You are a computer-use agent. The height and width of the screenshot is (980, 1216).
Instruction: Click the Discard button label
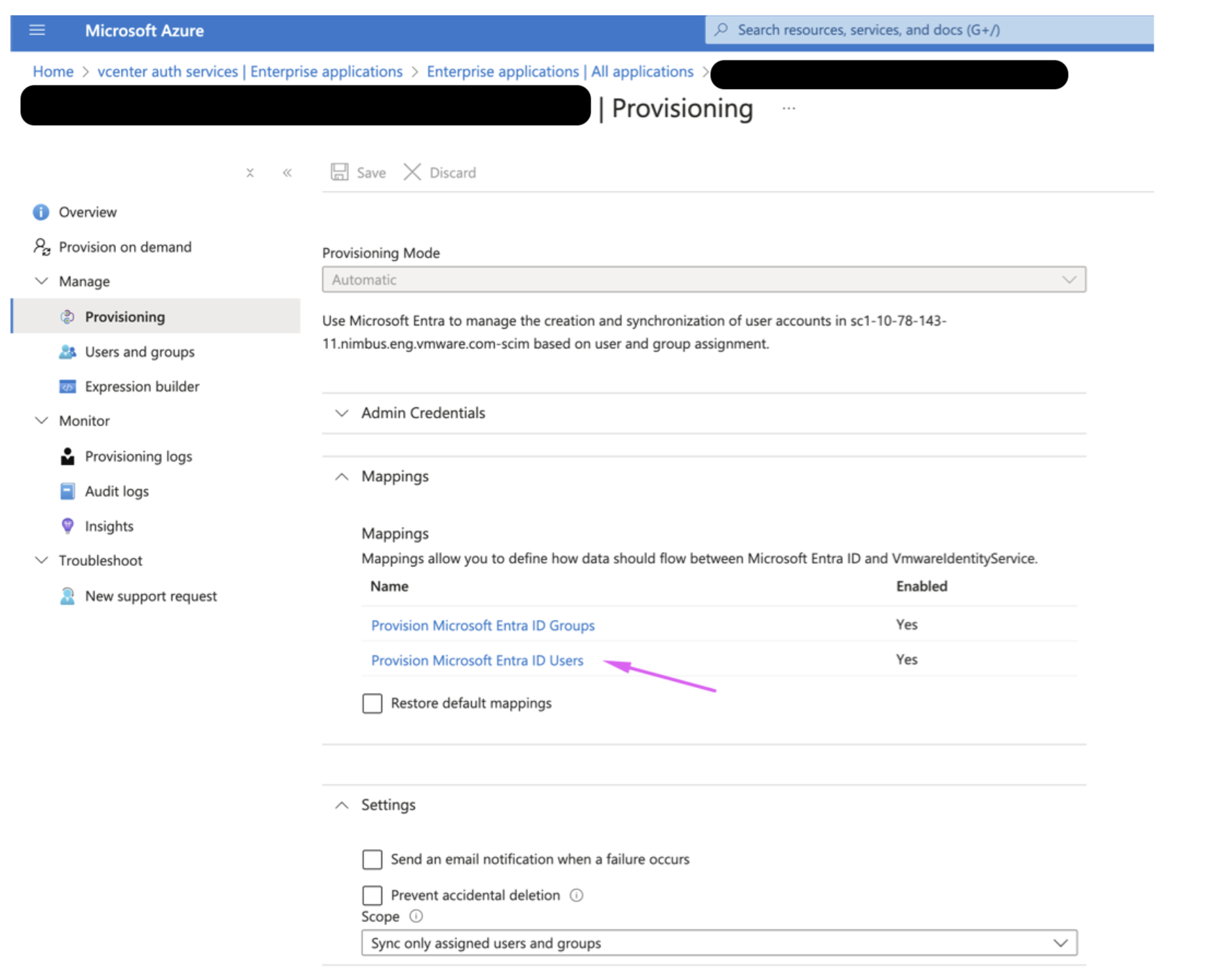452,173
